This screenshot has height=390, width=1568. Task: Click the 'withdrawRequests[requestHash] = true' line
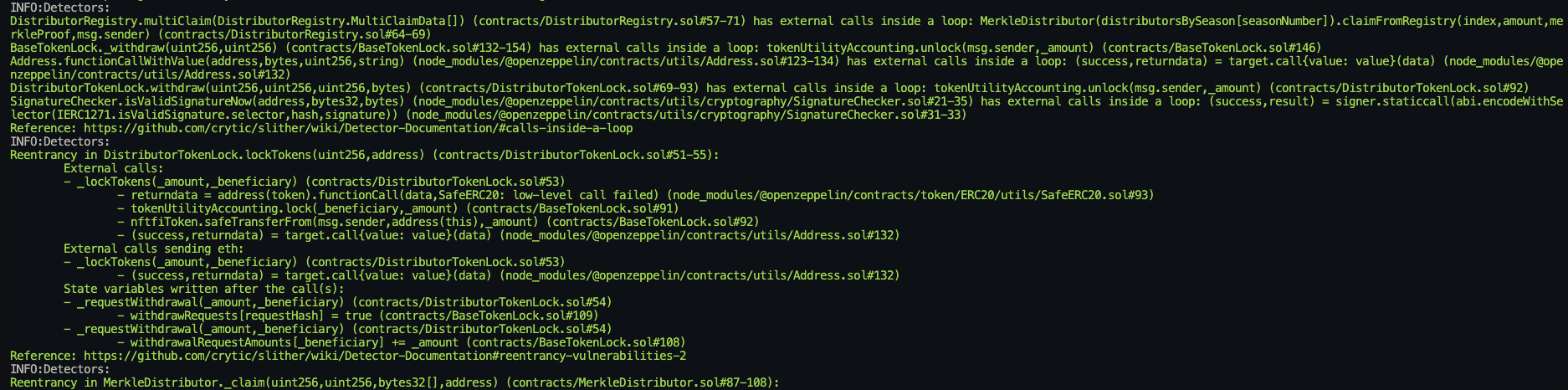pyautogui.click(x=358, y=316)
